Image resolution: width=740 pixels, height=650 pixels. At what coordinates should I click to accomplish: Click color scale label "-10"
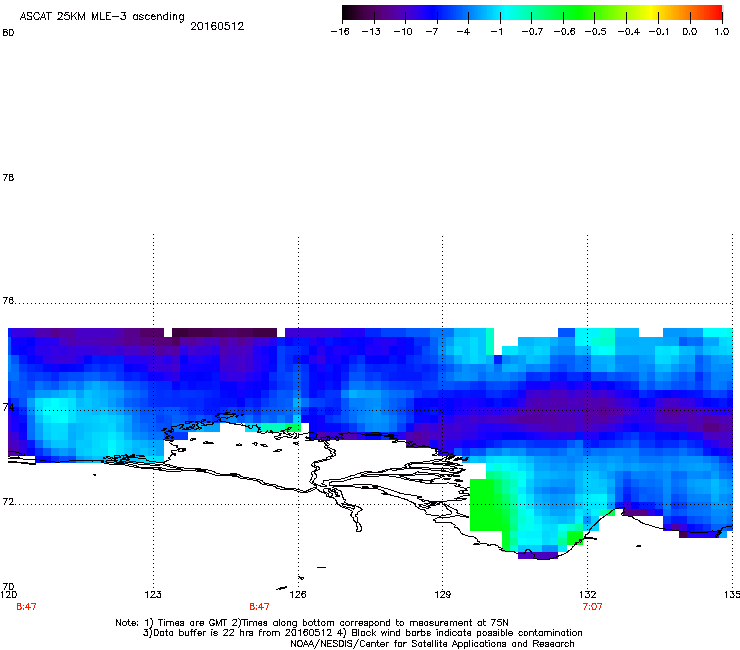403,32
